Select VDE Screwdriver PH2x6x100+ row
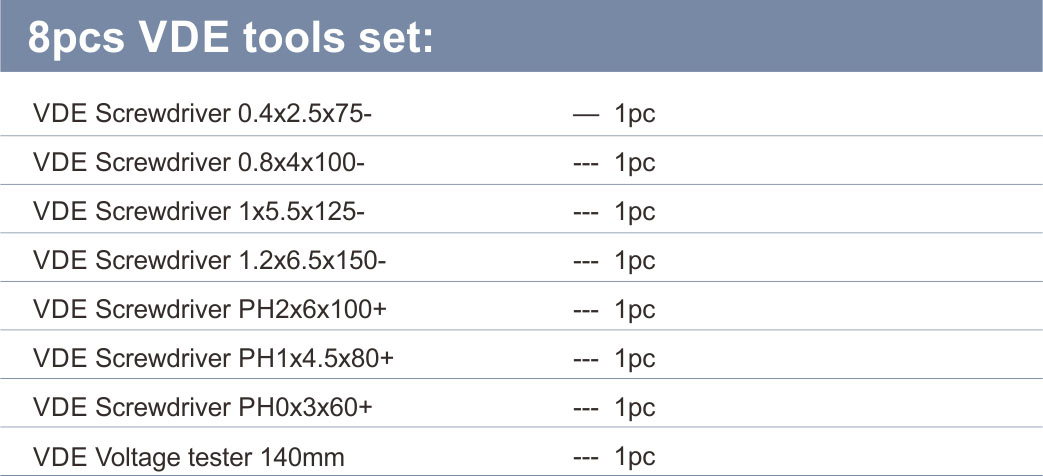Image resolution: width=1043 pixels, height=476 pixels. click(x=522, y=309)
